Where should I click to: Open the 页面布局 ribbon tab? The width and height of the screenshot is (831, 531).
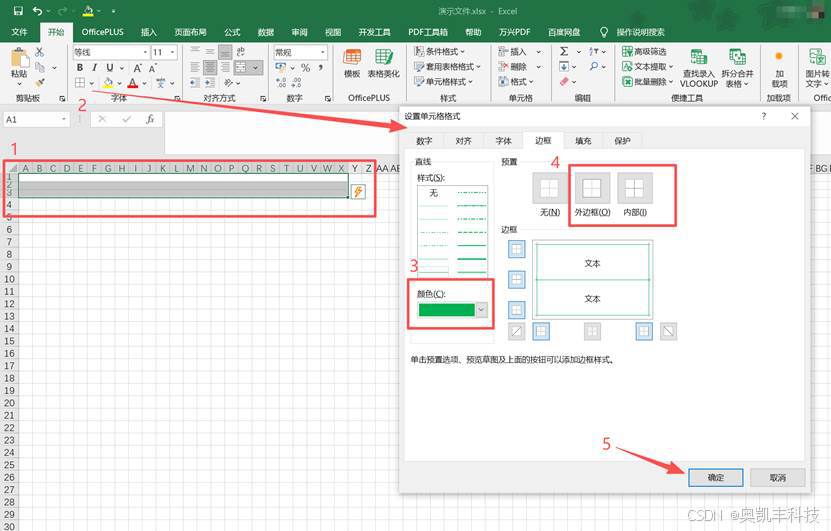pos(190,32)
